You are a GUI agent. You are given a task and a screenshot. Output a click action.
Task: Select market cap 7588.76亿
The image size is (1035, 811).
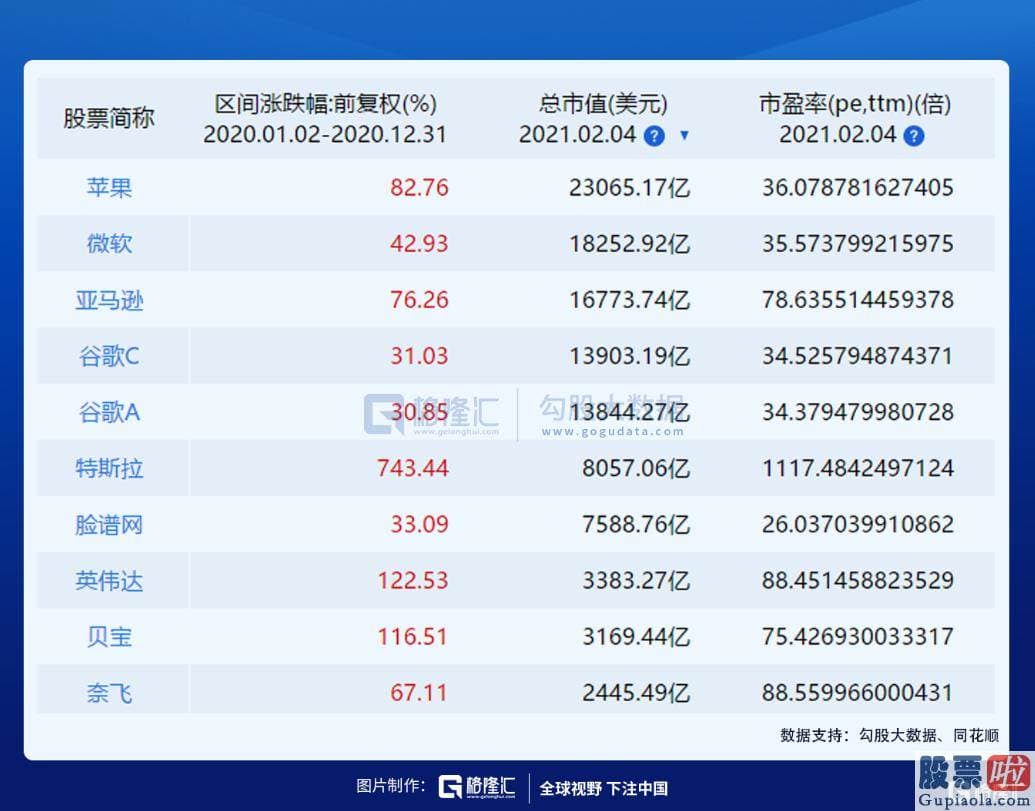coord(636,524)
